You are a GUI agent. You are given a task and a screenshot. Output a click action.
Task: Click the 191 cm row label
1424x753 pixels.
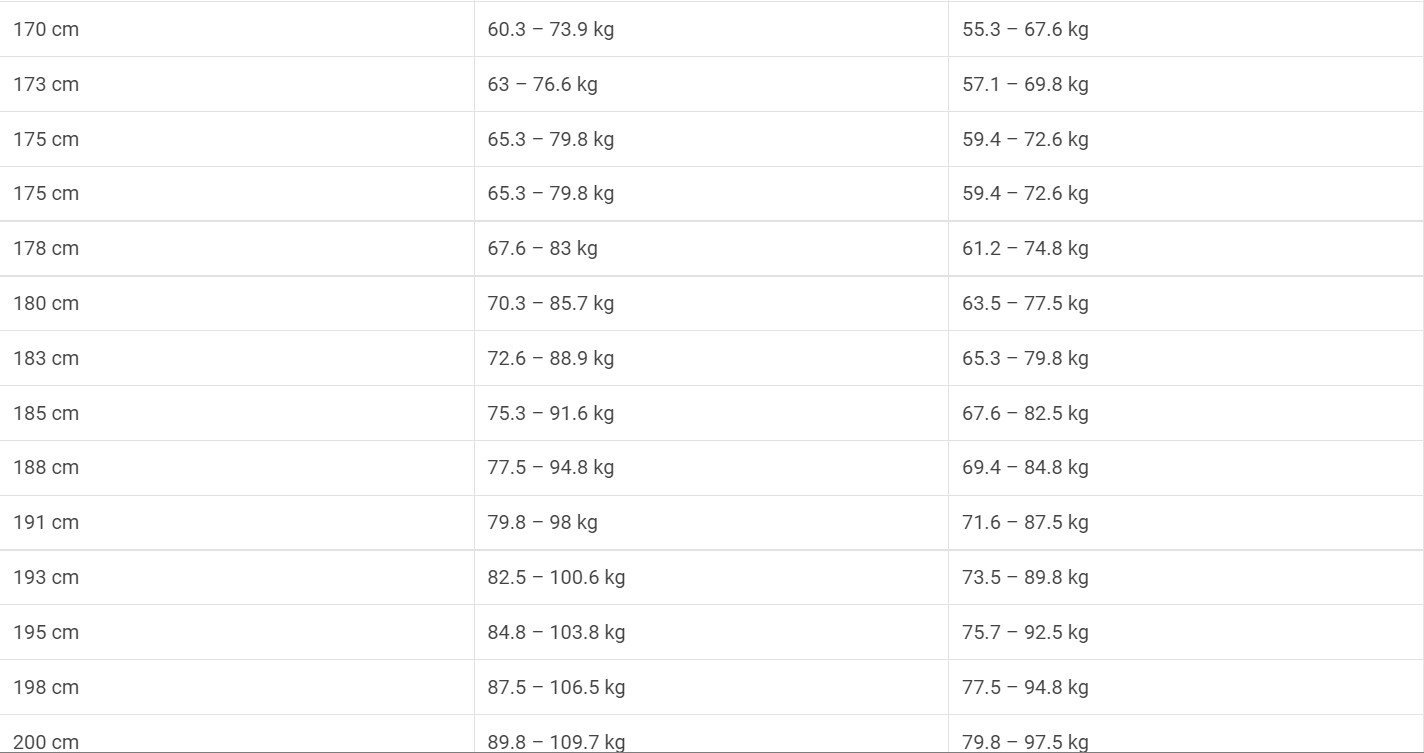coord(46,522)
